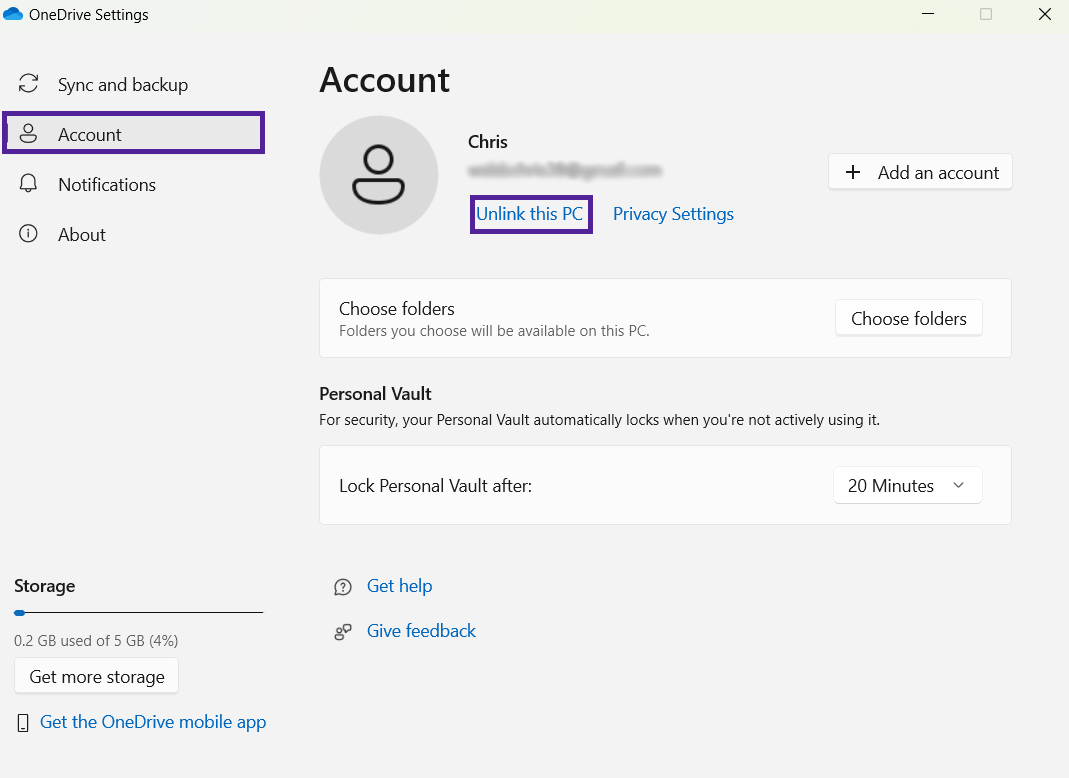The width and height of the screenshot is (1069, 778).
Task: Click the account name Chris
Action: [487, 142]
